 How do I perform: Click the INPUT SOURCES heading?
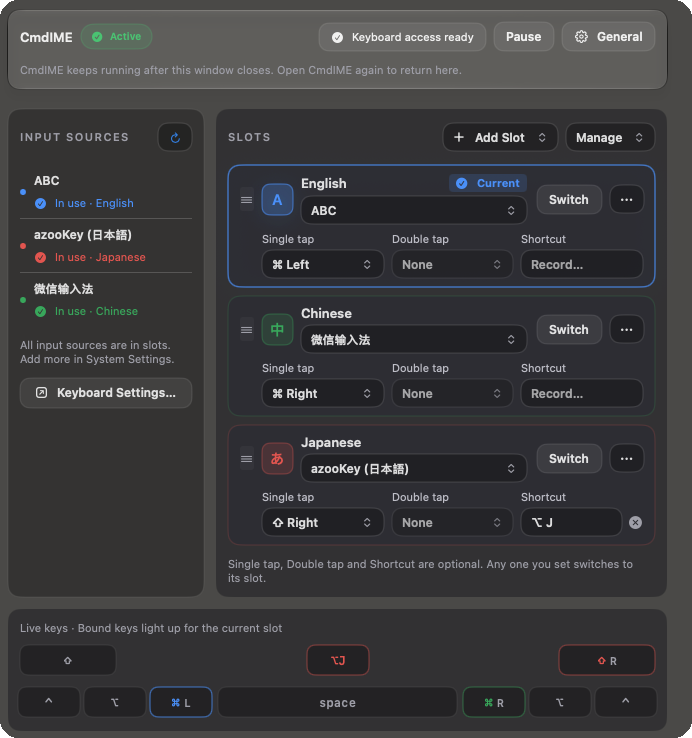pos(74,137)
